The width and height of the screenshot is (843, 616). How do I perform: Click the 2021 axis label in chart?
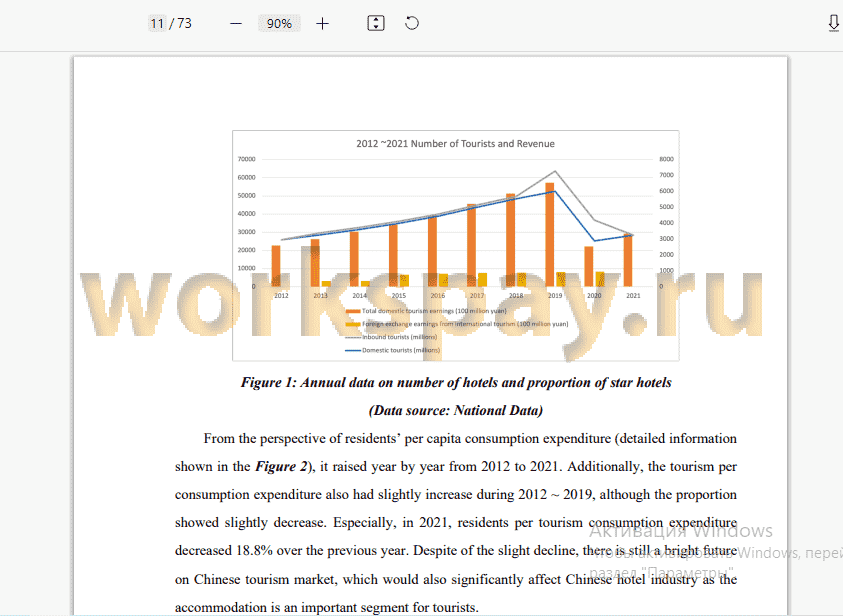pos(633,296)
